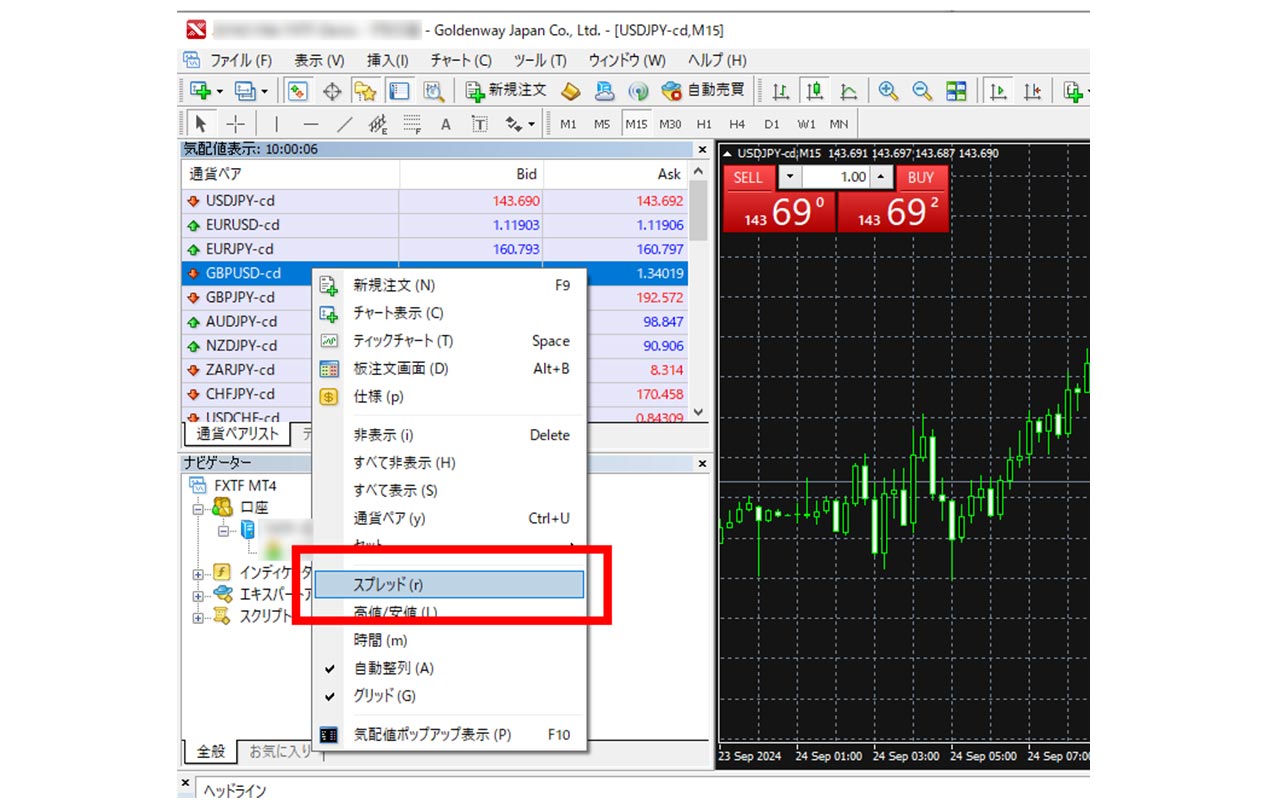The image size is (1266, 808).
Task: Select the Crosshair tool
Action: pos(235,124)
